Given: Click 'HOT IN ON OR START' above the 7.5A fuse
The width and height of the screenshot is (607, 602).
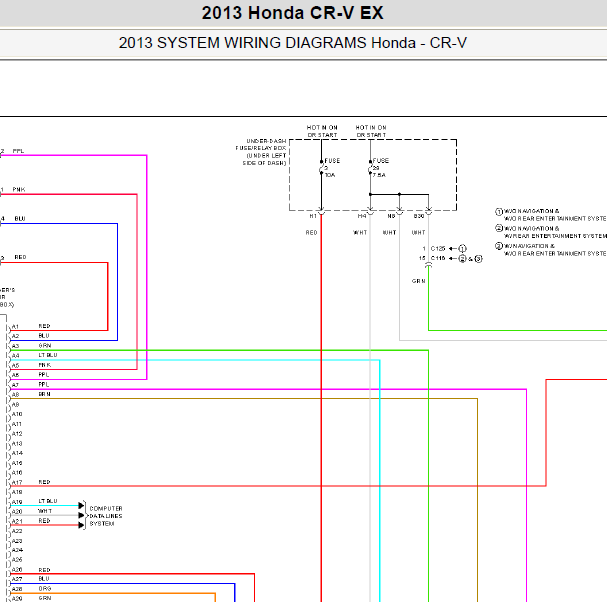Looking at the screenshot, I should tap(371, 131).
